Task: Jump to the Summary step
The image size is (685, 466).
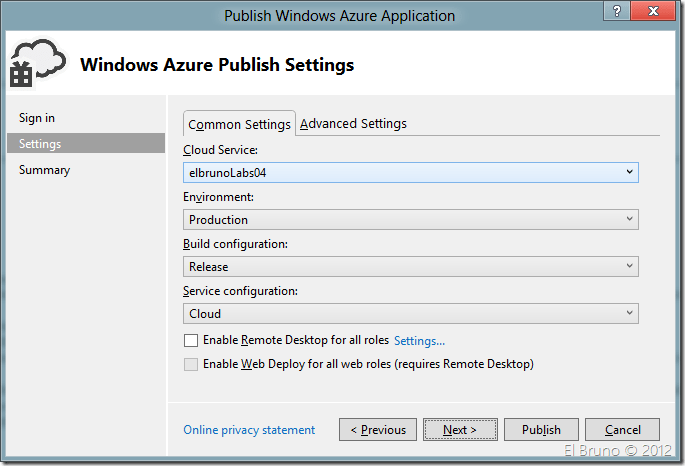Action: [x=44, y=170]
